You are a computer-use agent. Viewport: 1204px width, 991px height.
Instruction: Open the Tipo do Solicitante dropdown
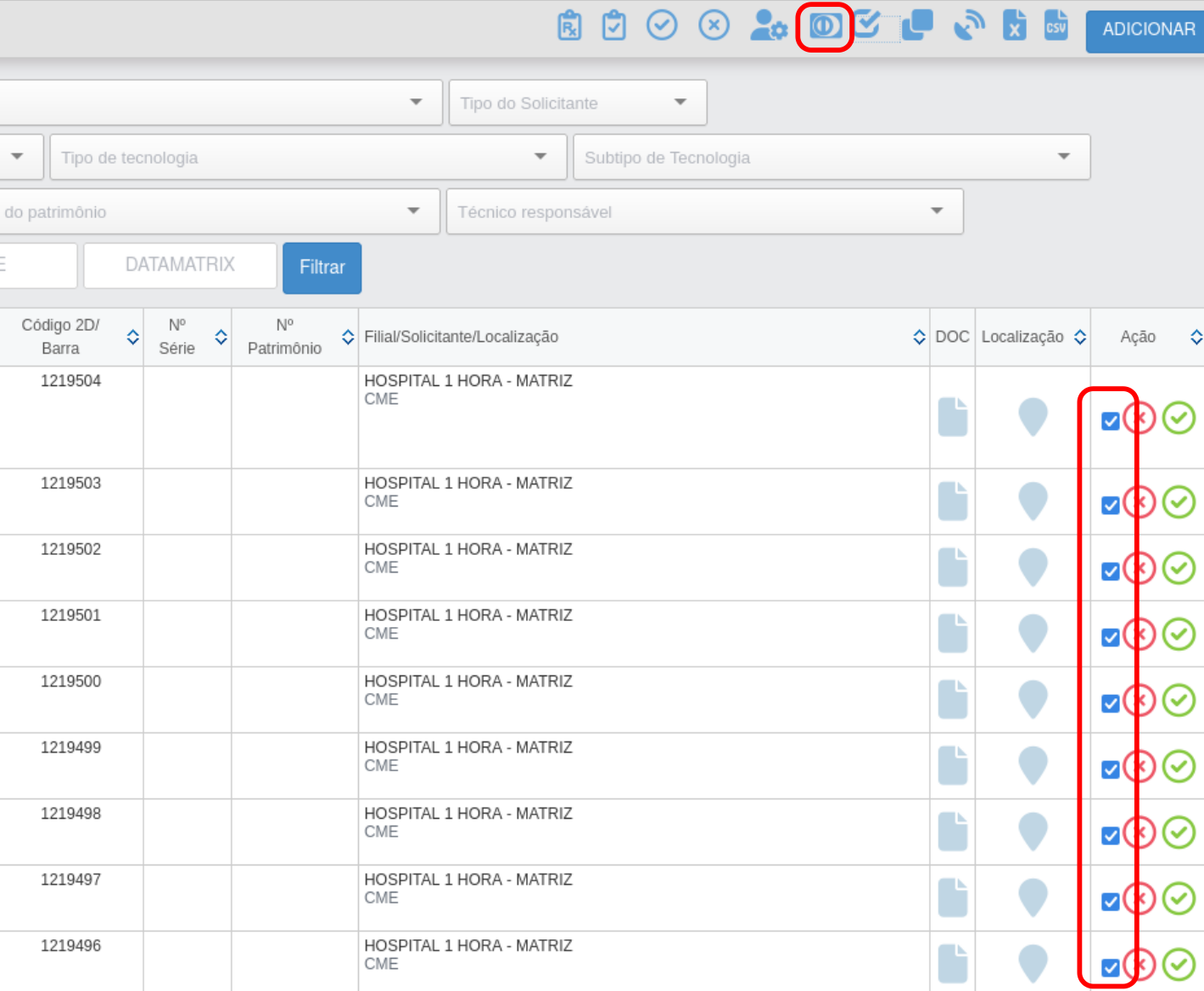click(578, 103)
